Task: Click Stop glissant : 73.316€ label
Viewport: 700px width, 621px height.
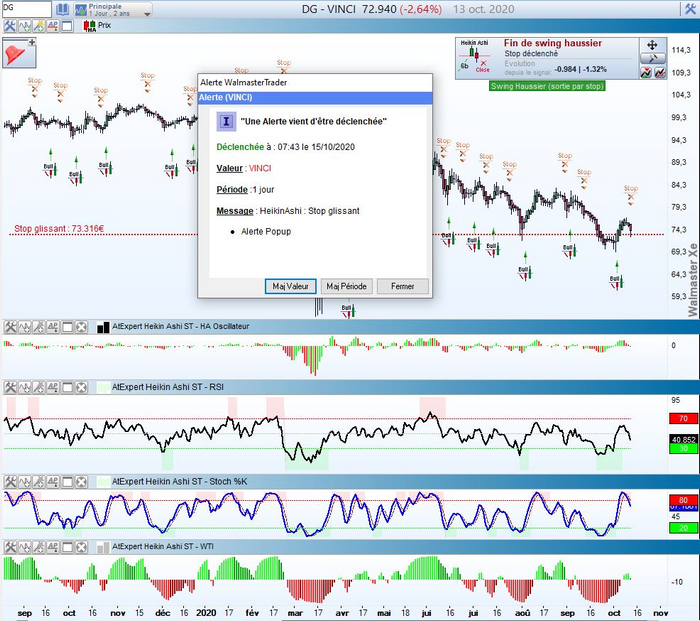Action: pos(59,229)
